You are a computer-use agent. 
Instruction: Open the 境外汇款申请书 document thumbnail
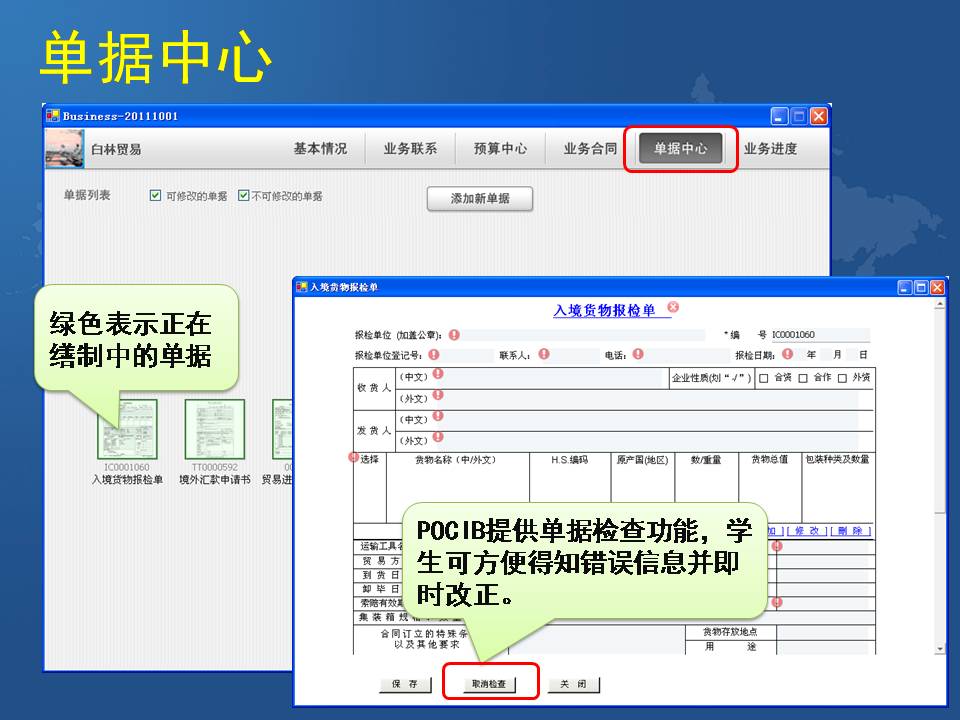(215, 430)
